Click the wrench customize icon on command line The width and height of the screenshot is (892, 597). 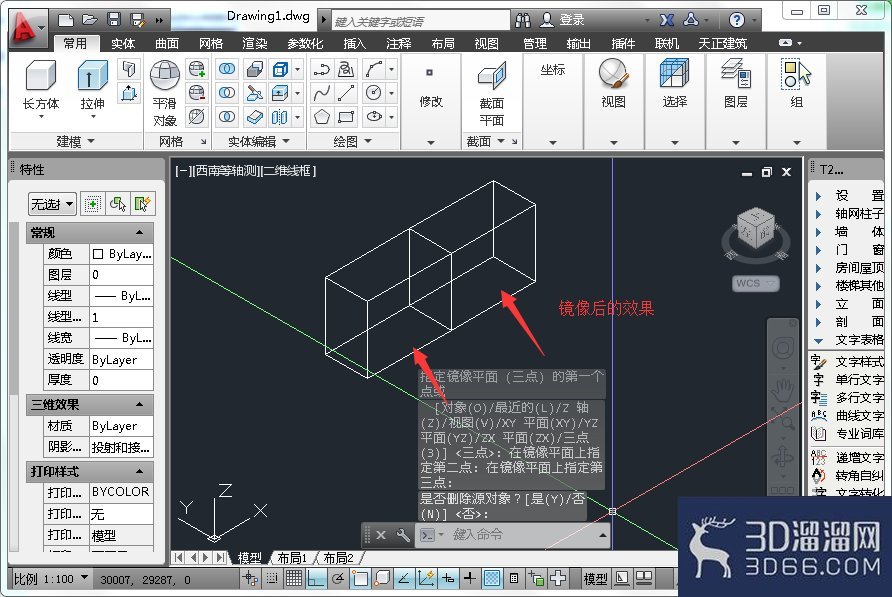pos(403,535)
